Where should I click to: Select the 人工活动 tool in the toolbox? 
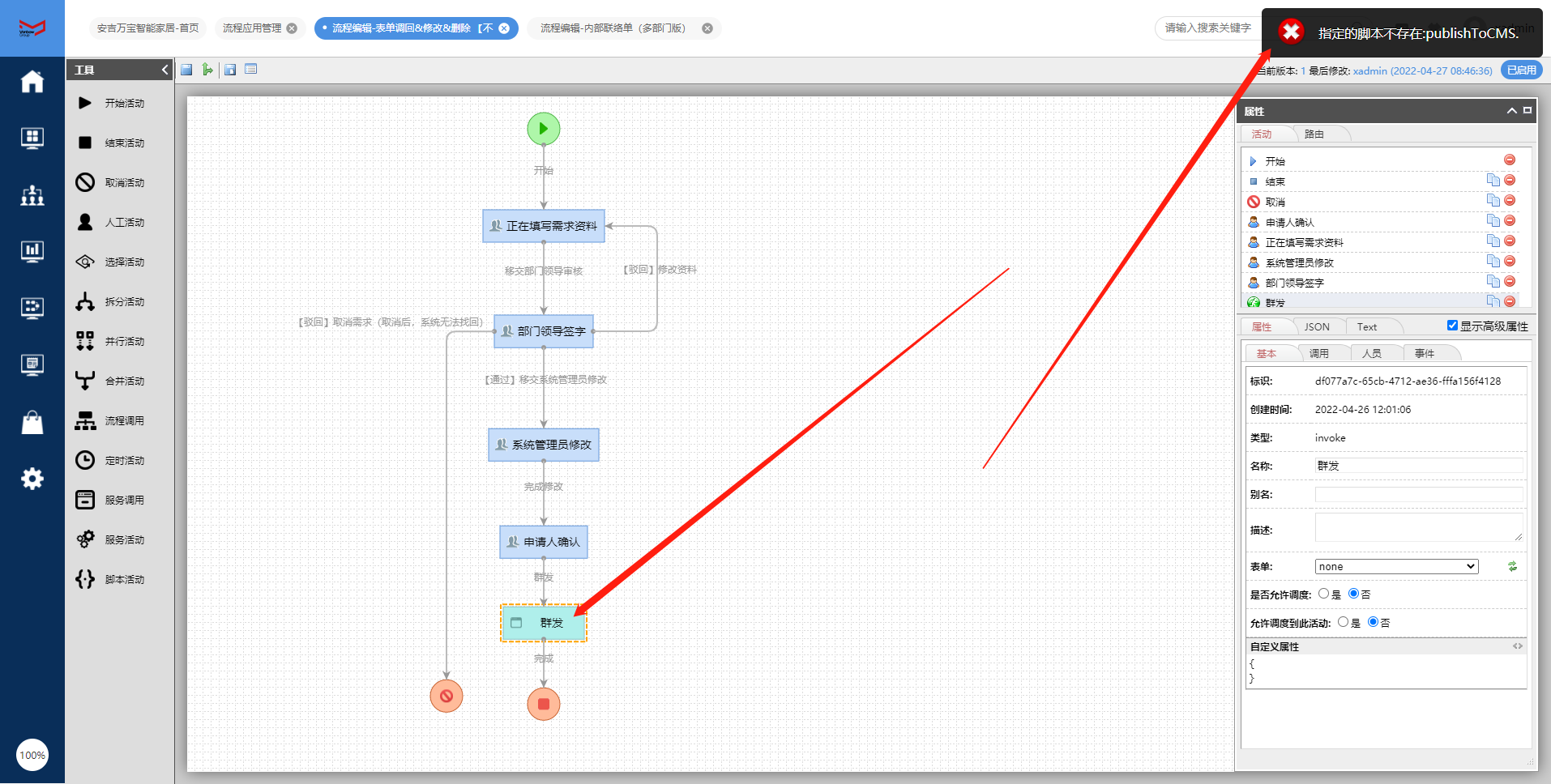(x=111, y=222)
